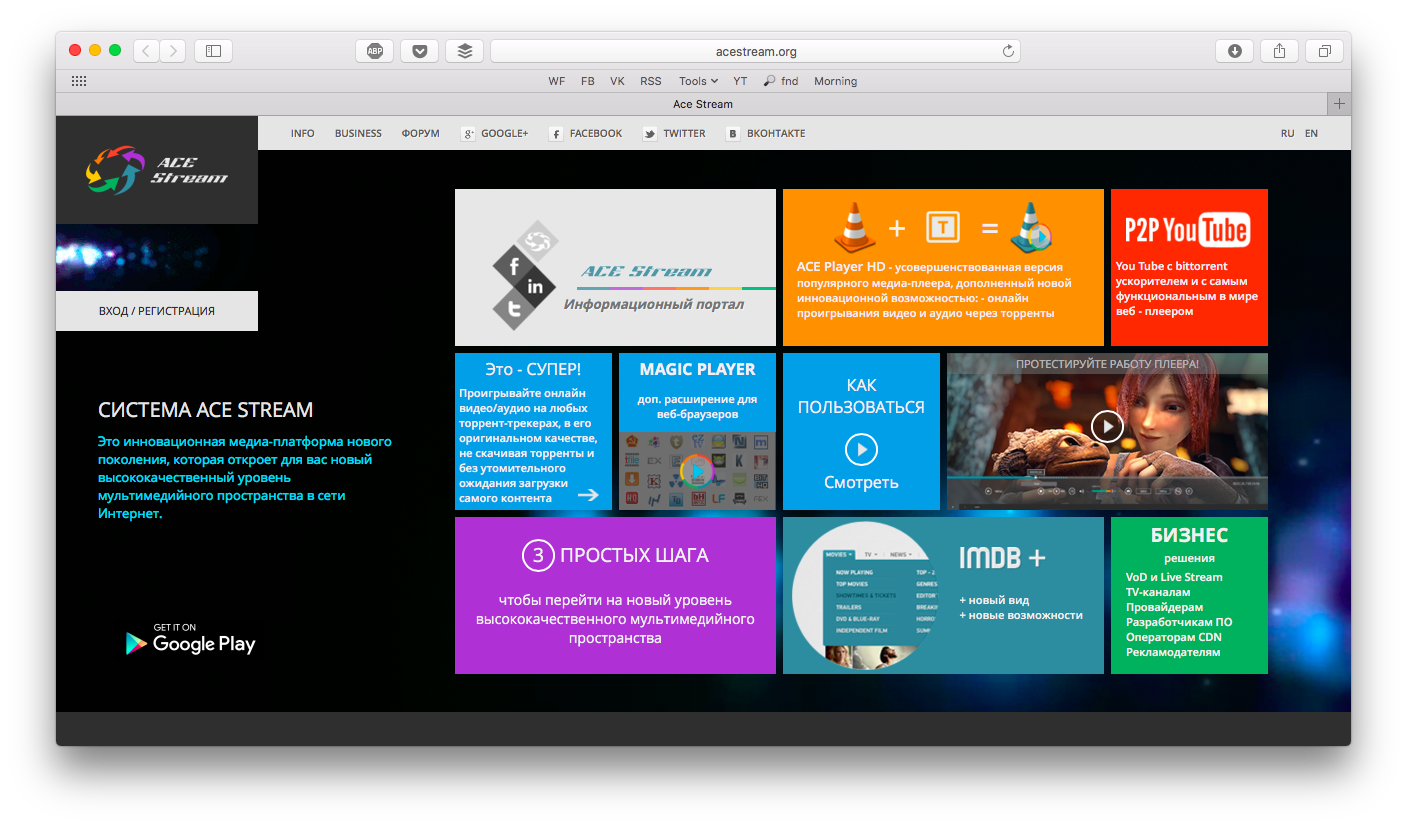This screenshot has height=826, width=1407.
Task: Open the Adblock Plus extension icon
Action: point(374,51)
